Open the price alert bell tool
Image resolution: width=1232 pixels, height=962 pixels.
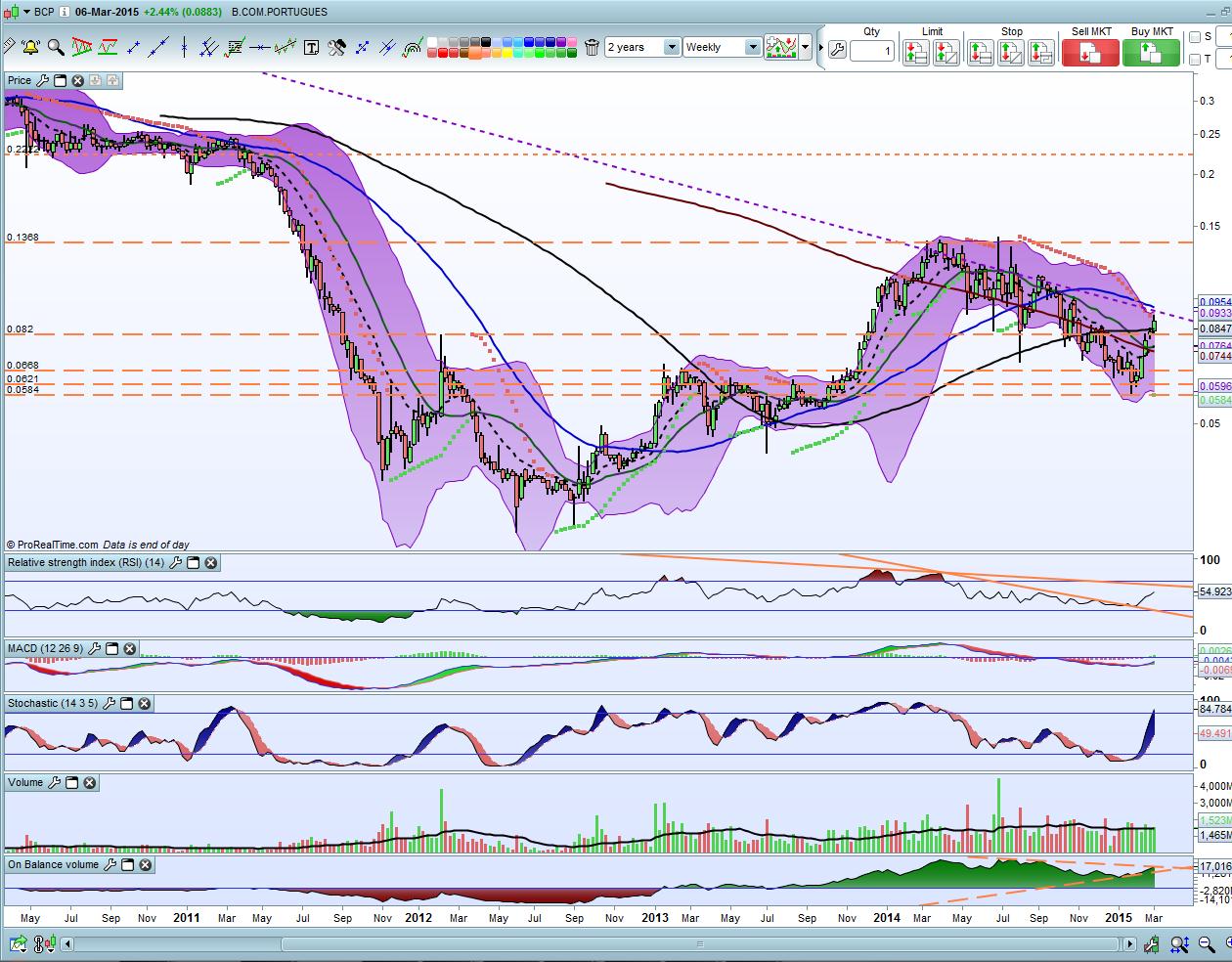[30, 47]
